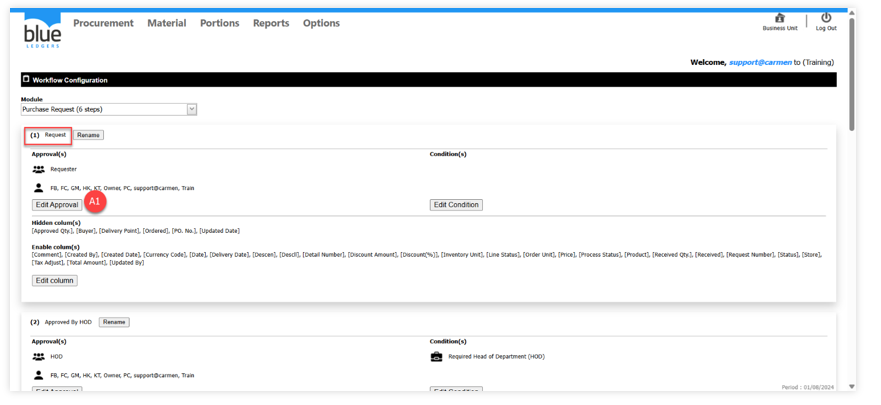881x405 pixels.
Task: Open the Business Unit icon
Action: [779, 18]
